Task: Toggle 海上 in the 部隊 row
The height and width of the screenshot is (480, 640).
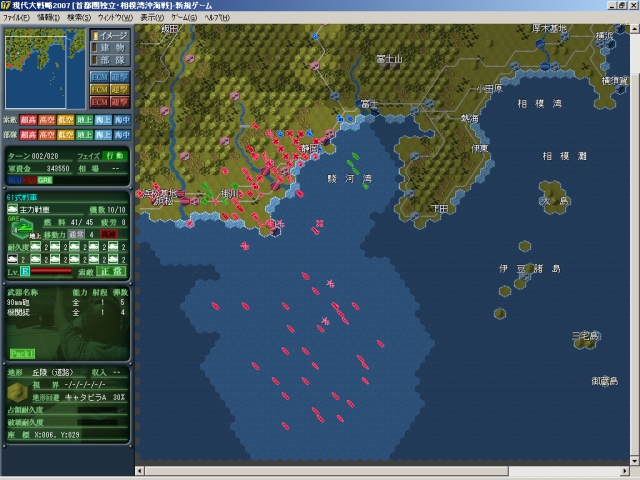Action: 103,135
